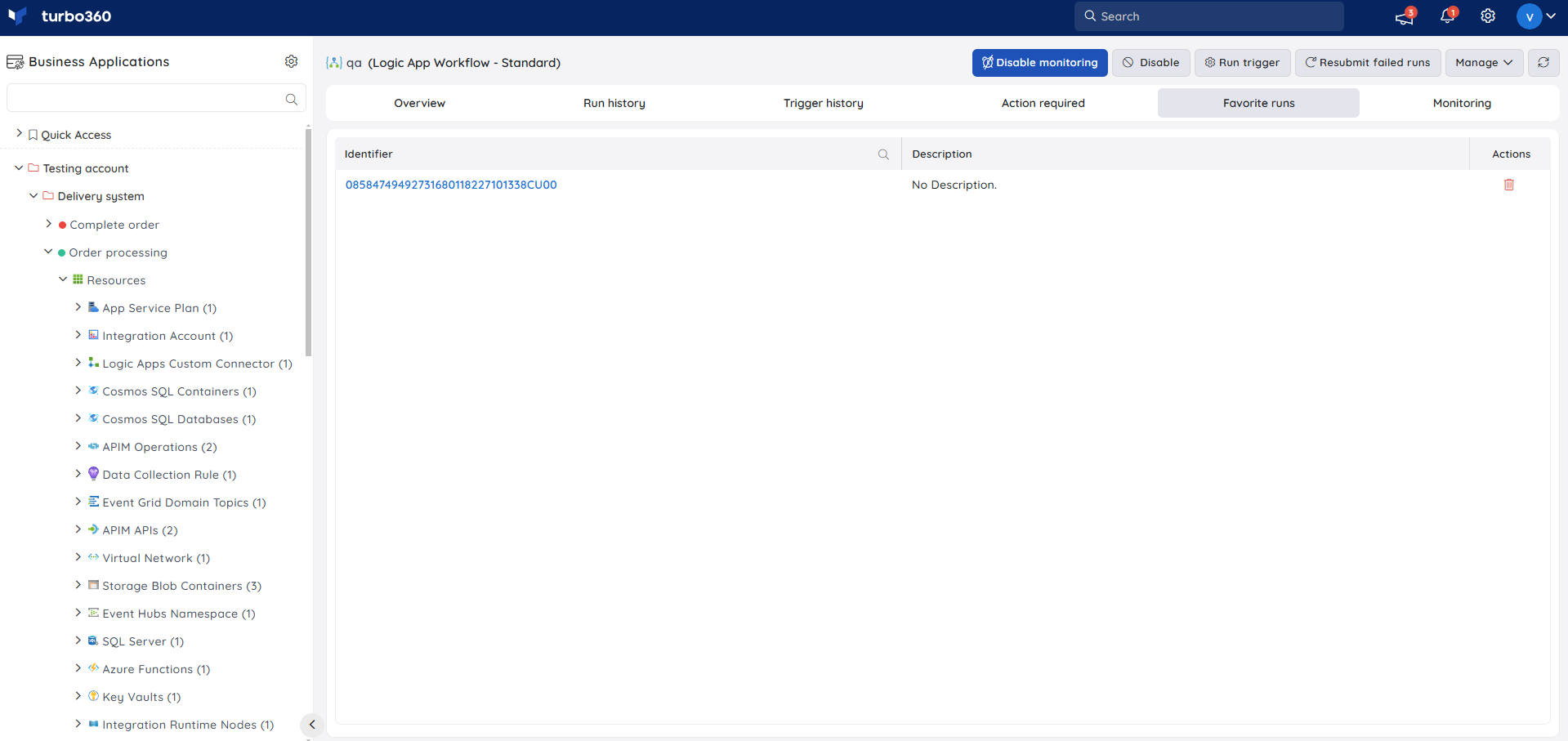1568x741 pixels.
Task: Open the settings gear in top bar
Action: tap(1488, 16)
